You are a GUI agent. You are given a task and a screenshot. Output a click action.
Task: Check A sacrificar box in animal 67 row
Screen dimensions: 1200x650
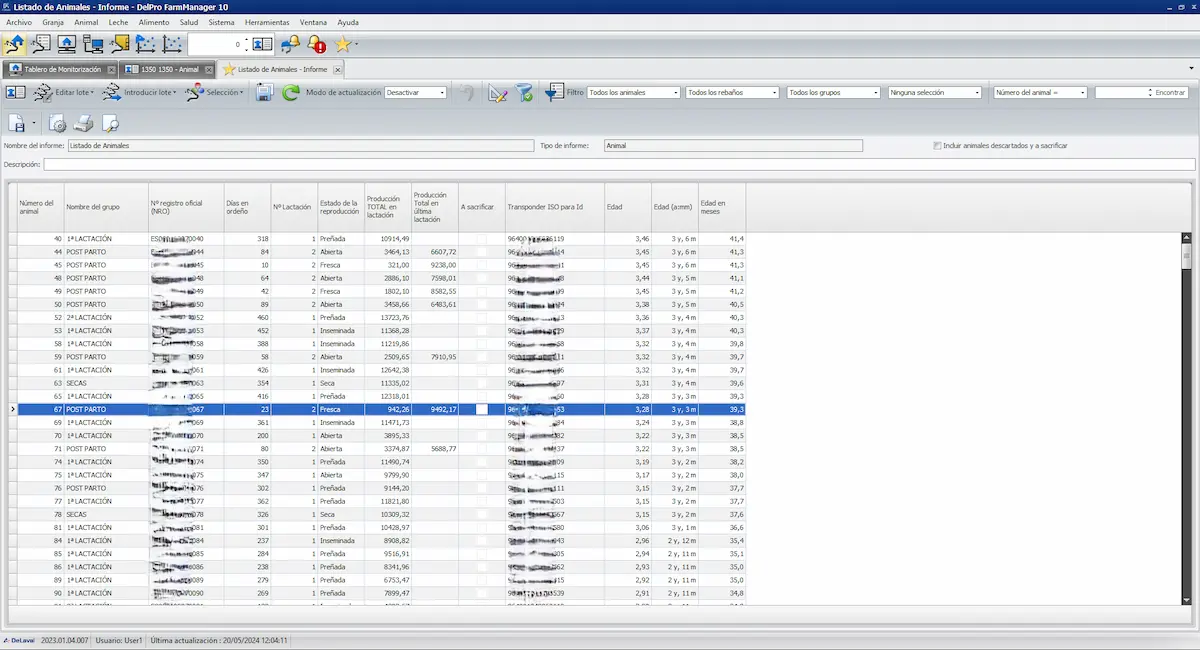[482, 409]
